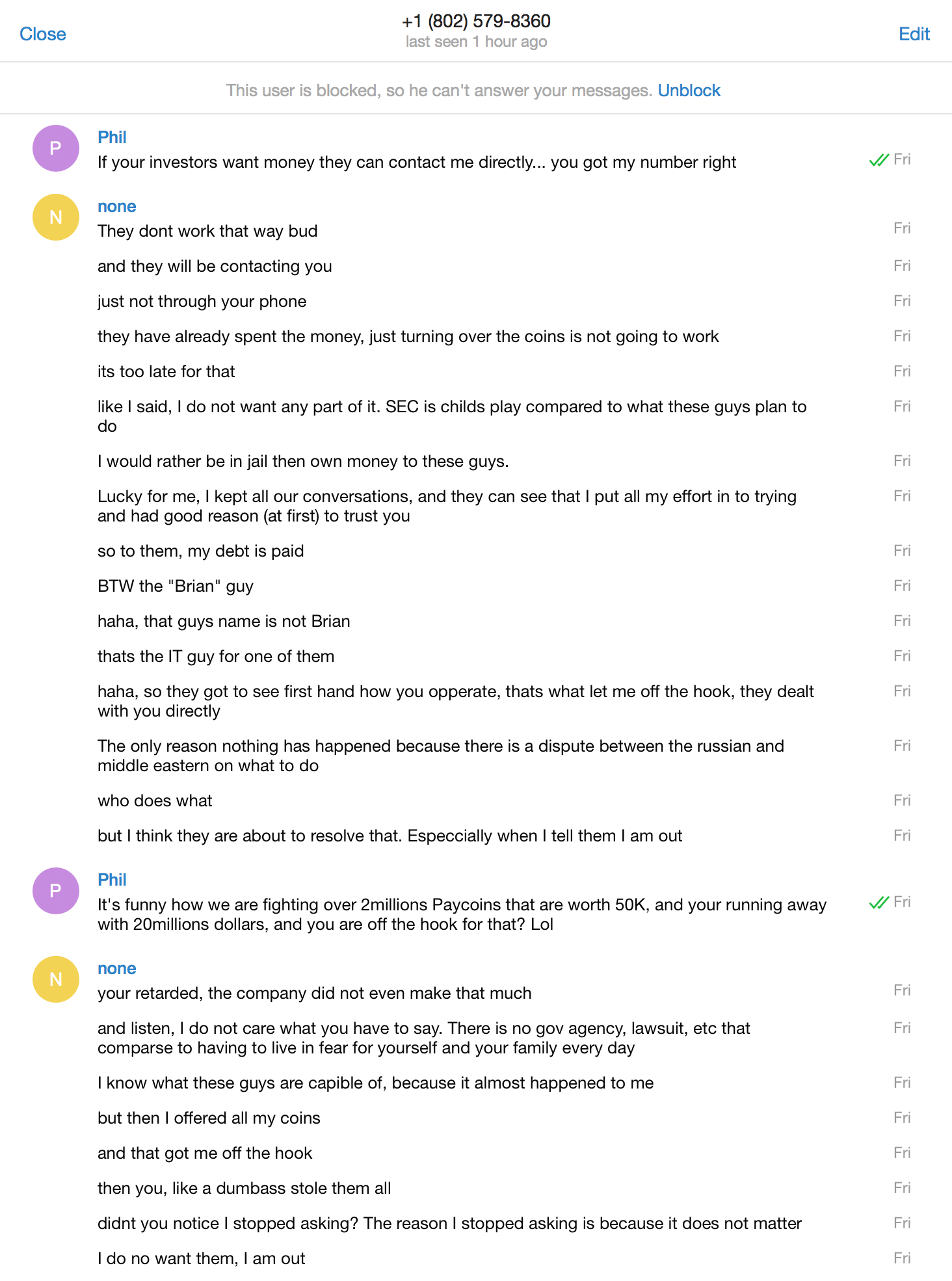Click the Phil name above the Paycoins message
Image resolution: width=952 pixels, height=1281 pixels.
(x=112, y=880)
